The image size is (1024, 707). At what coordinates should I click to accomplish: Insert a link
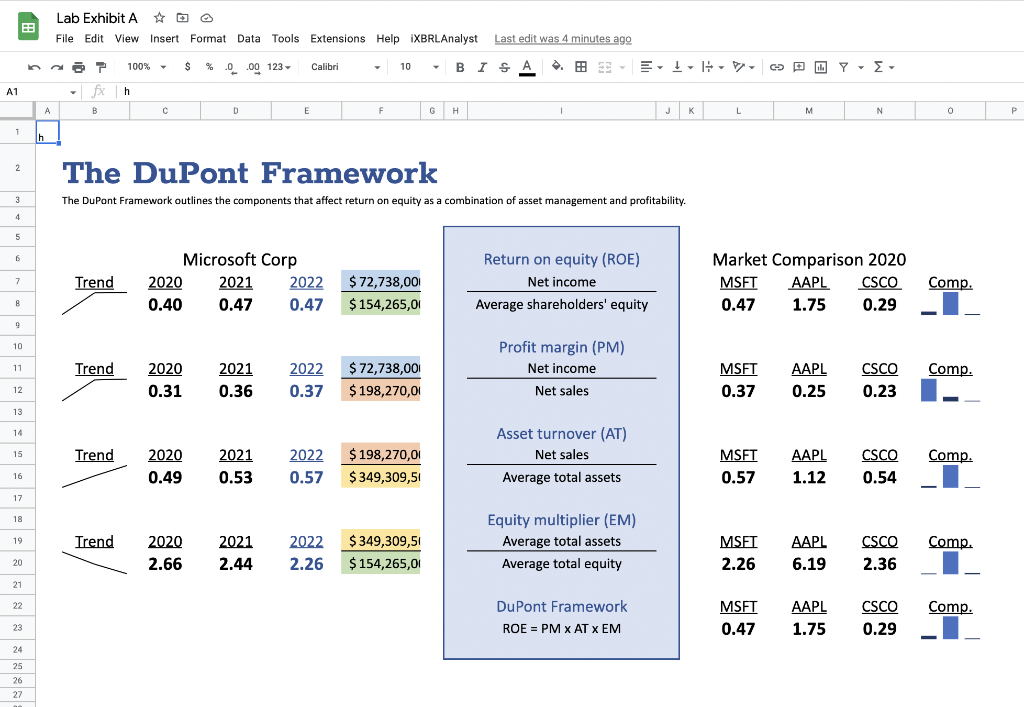pos(777,67)
